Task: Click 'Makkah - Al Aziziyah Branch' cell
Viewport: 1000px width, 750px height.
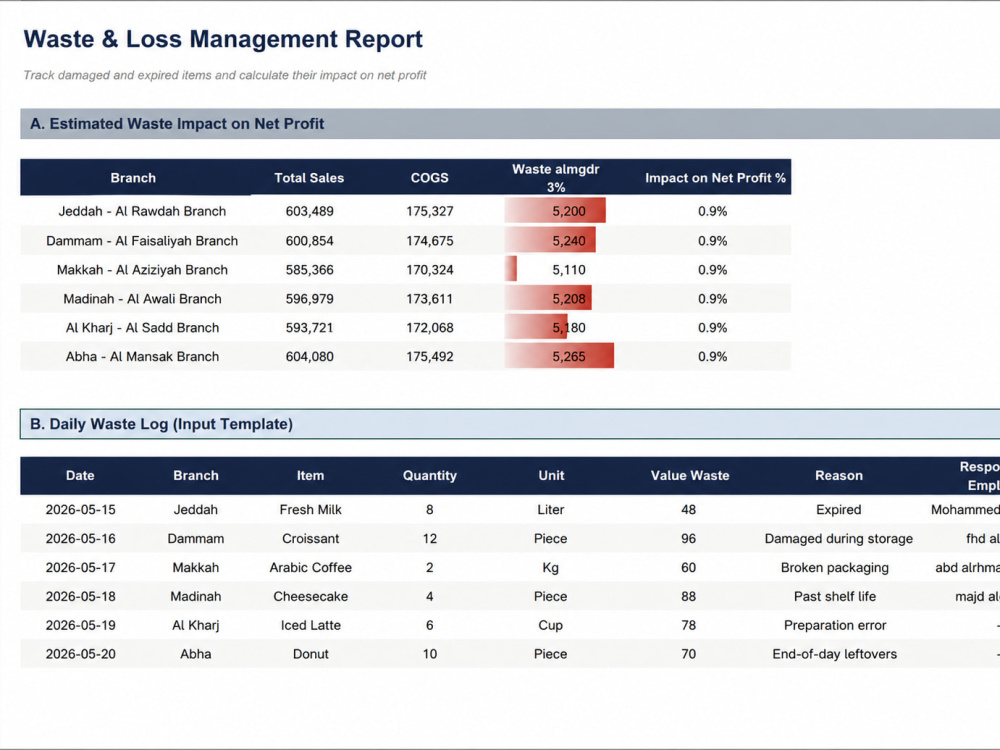Action: pyautogui.click(x=142, y=270)
